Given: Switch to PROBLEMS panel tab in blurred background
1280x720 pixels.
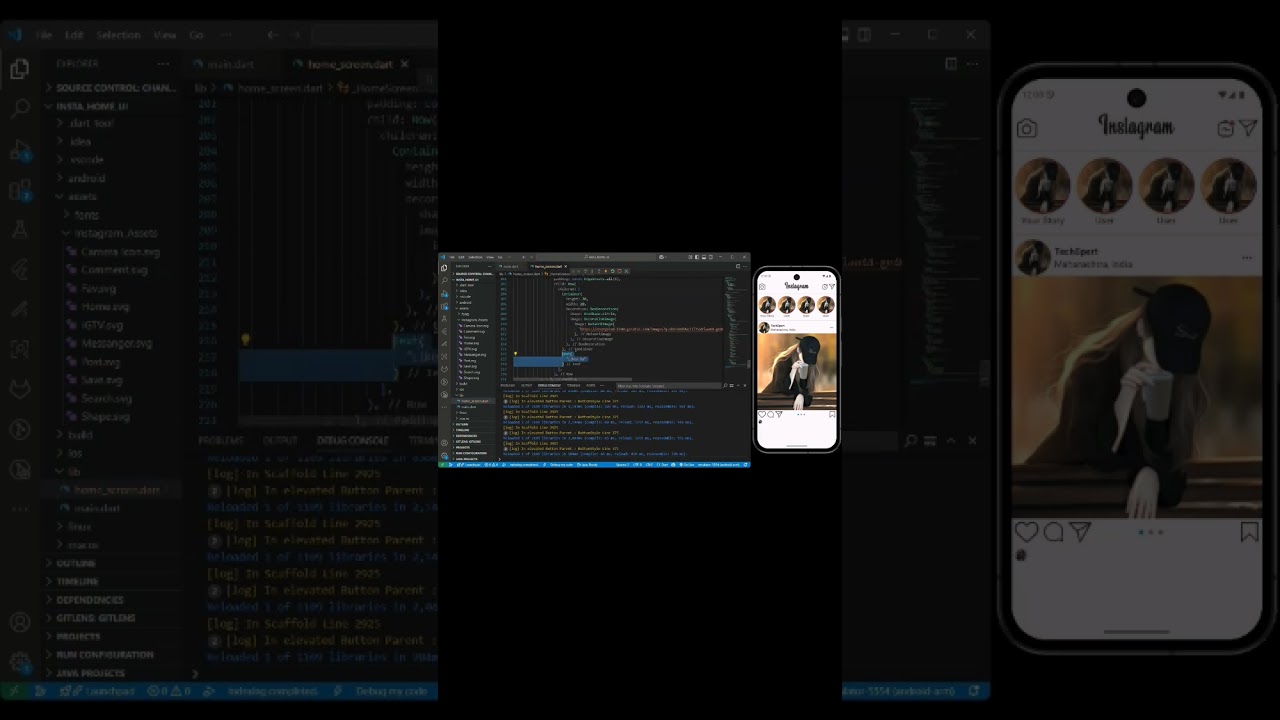Looking at the screenshot, I should point(220,440).
